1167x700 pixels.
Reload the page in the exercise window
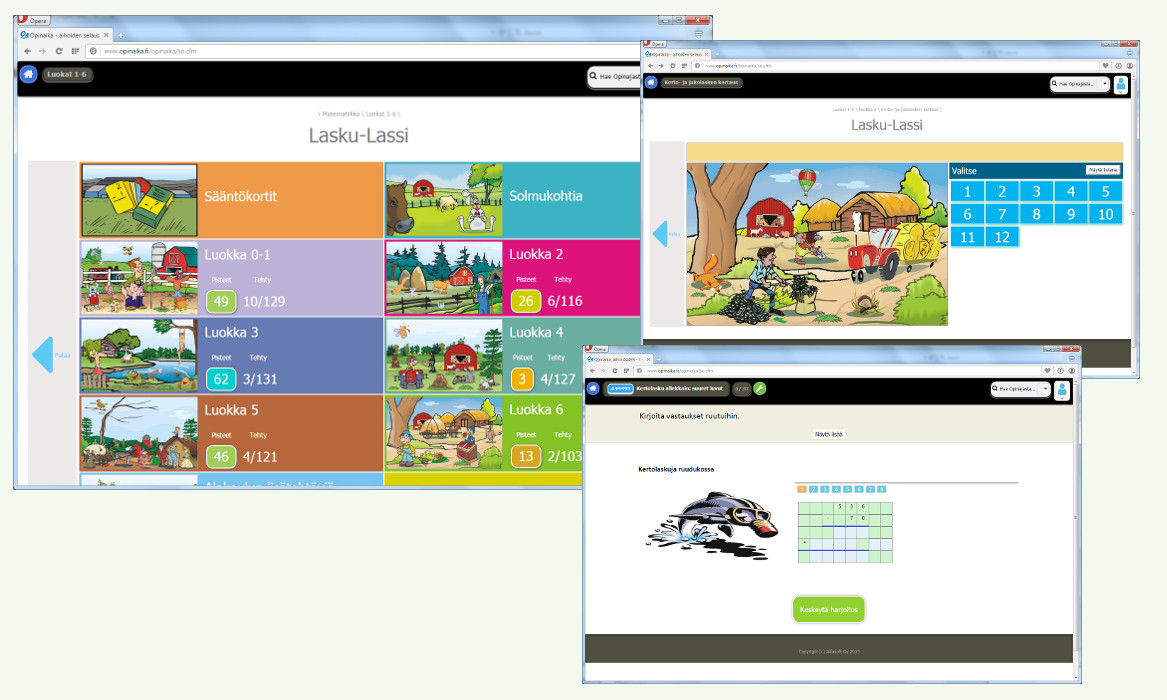[x=615, y=370]
